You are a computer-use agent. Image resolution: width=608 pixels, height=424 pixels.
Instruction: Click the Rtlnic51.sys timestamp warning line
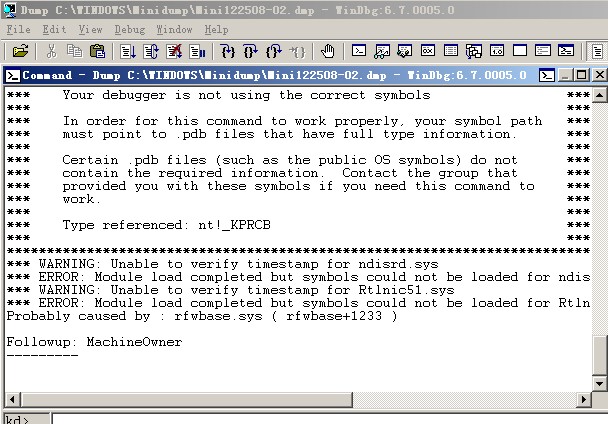coord(230,290)
